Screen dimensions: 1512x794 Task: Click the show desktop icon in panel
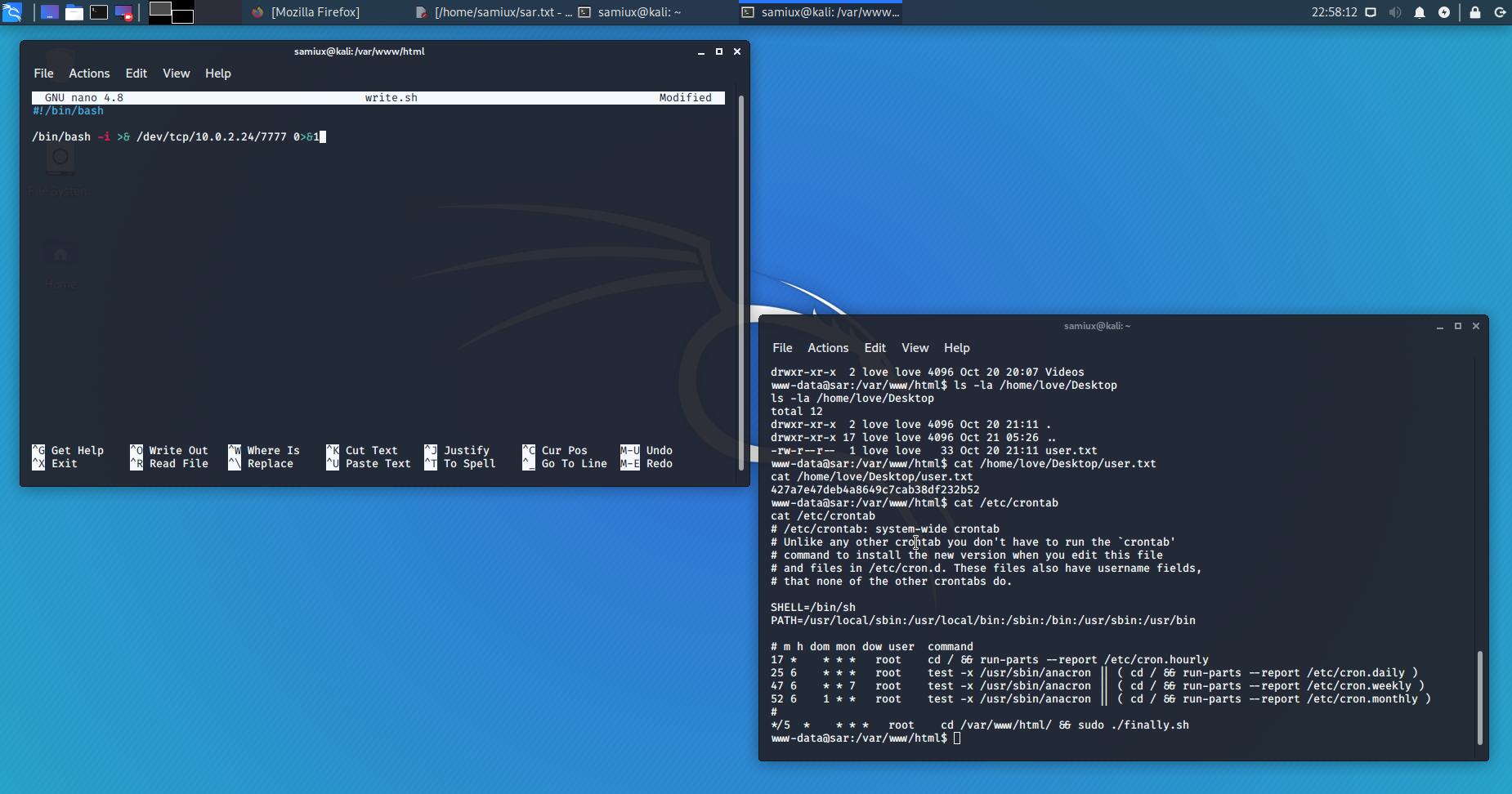click(x=50, y=12)
